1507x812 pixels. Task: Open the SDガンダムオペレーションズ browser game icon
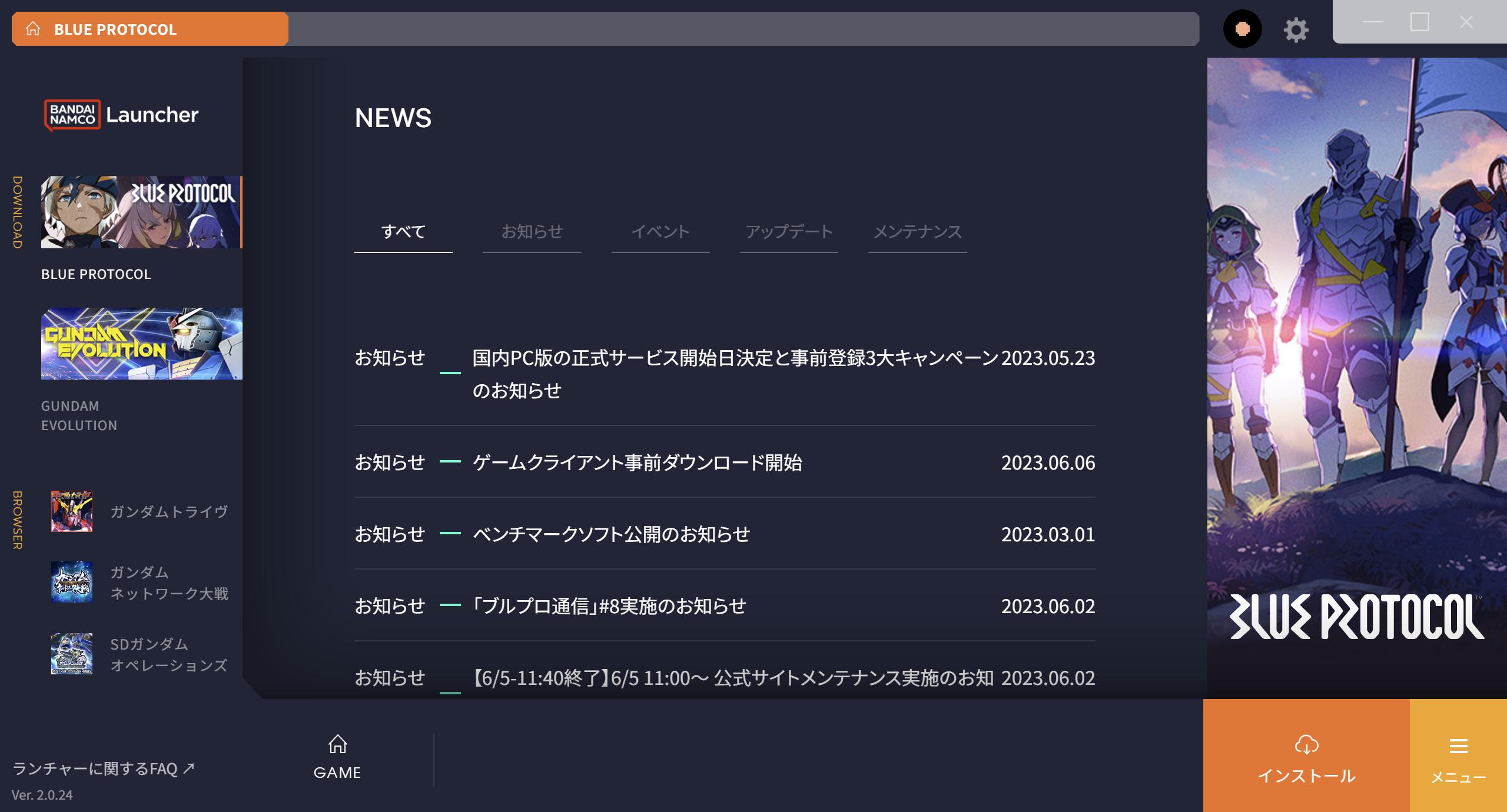[72, 654]
